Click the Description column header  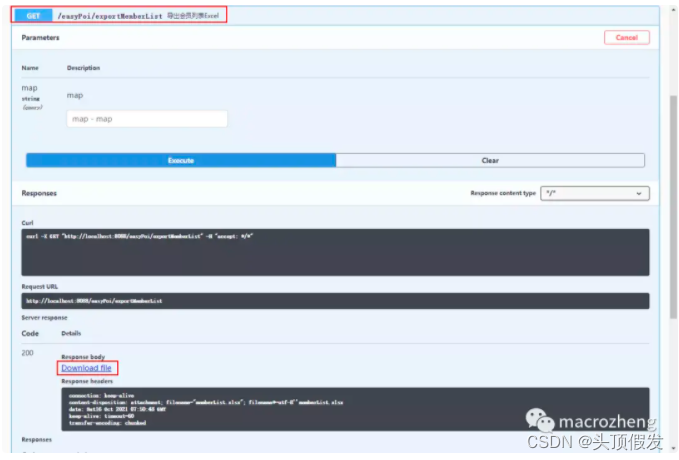click(x=83, y=68)
